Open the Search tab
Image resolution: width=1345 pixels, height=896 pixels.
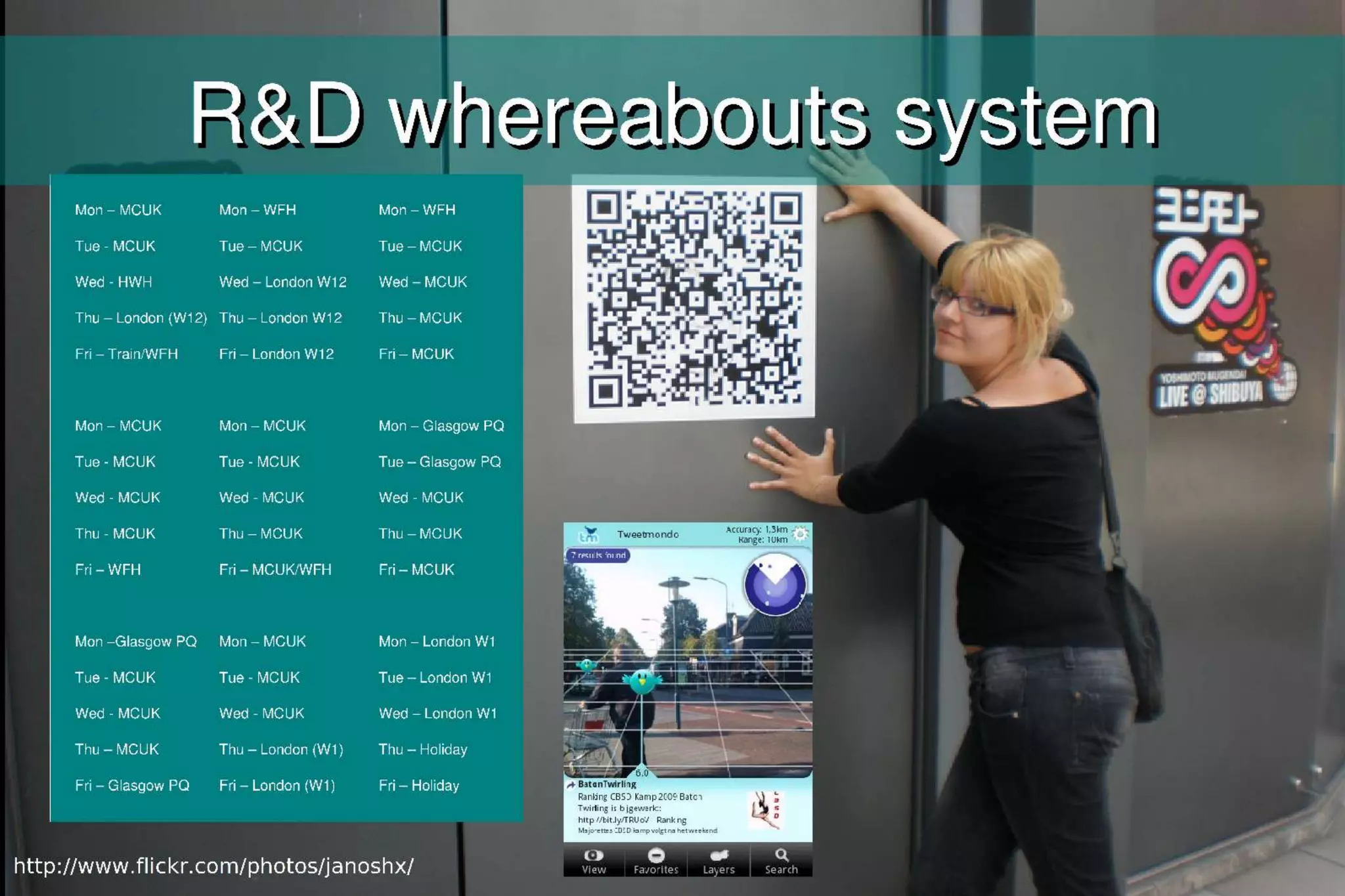(x=781, y=861)
